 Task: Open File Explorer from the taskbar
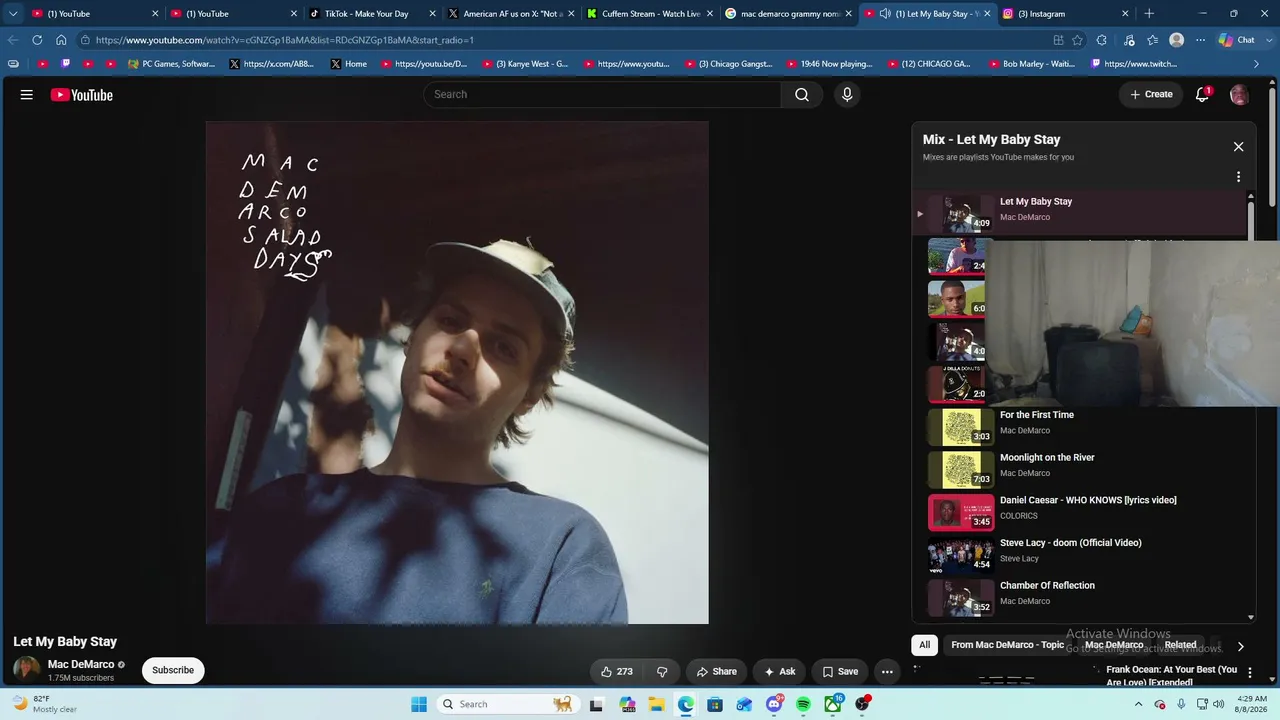(656, 704)
